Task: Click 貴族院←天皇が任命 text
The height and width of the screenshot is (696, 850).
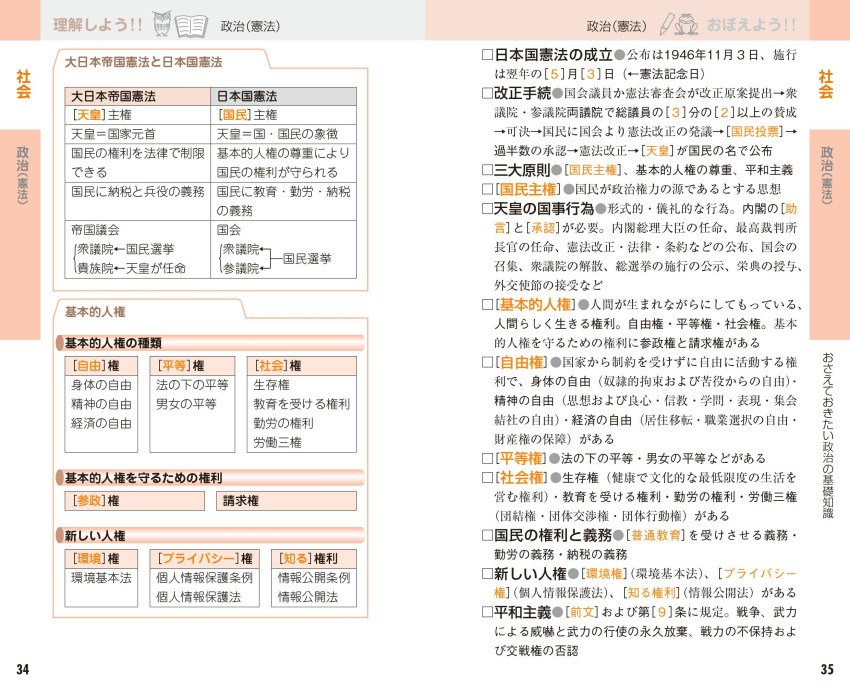Action: (132, 268)
